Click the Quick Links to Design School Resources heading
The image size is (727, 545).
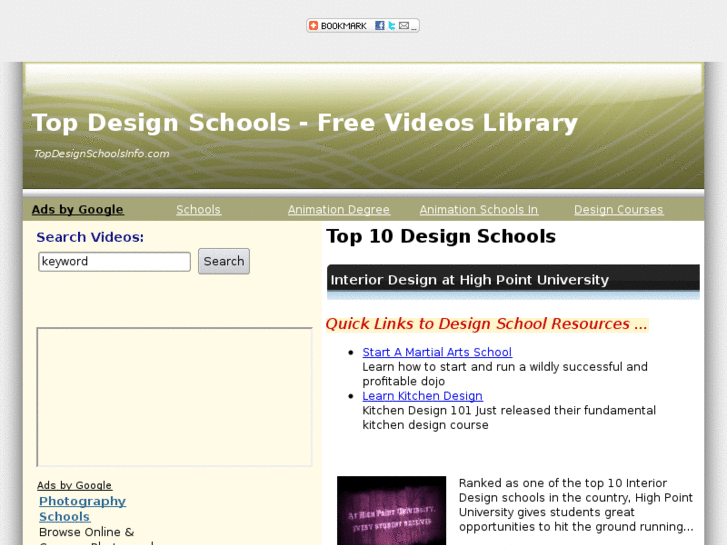(x=487, y=323)
